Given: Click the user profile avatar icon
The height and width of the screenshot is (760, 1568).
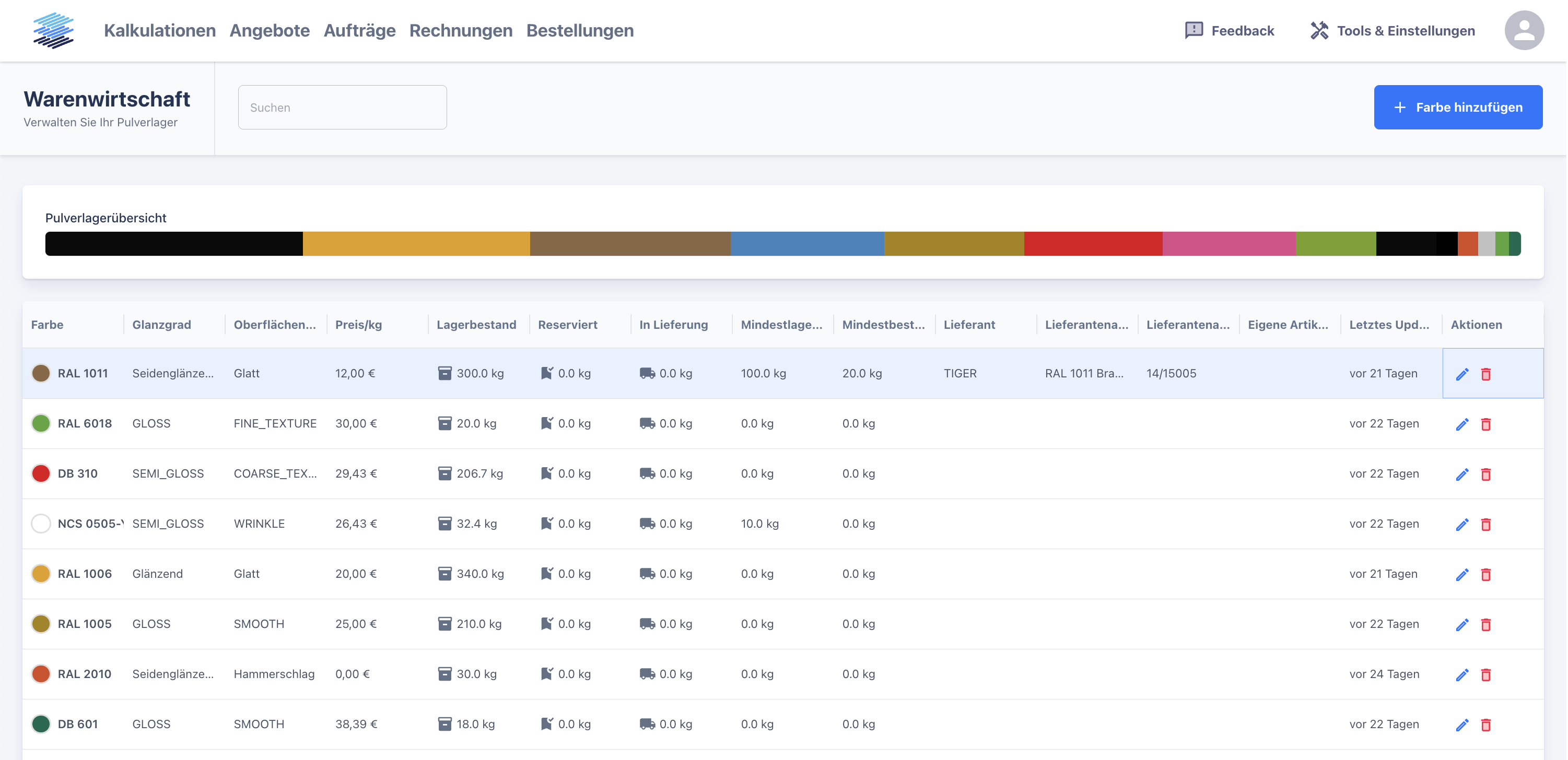Looking at the screenshot, I should [x=1524, y=30].
